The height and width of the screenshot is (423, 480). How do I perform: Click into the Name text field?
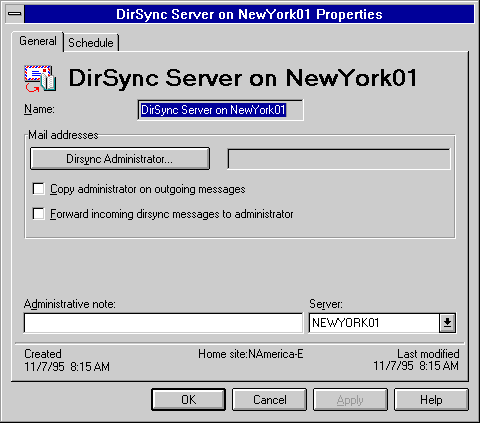click(x=220, y=110)
